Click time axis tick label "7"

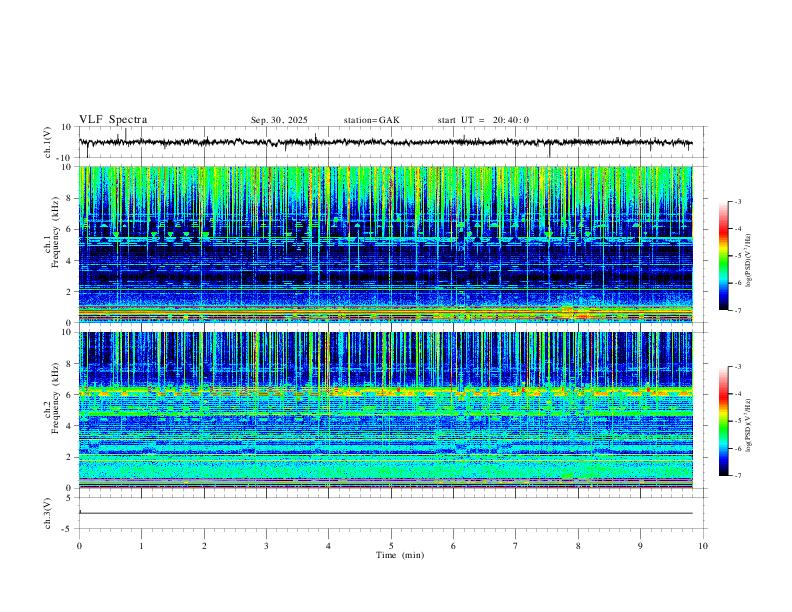point(516,546)
